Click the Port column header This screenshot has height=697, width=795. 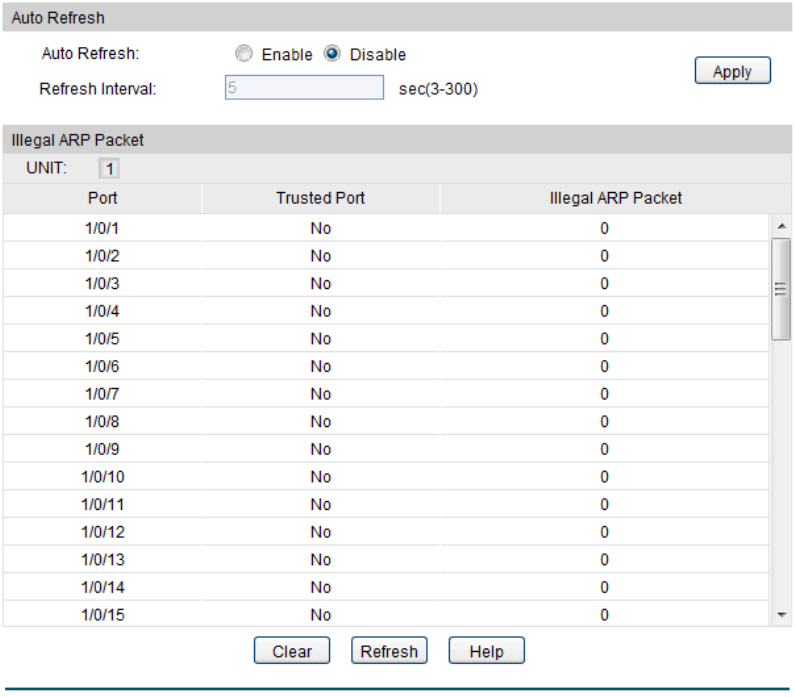102,198
